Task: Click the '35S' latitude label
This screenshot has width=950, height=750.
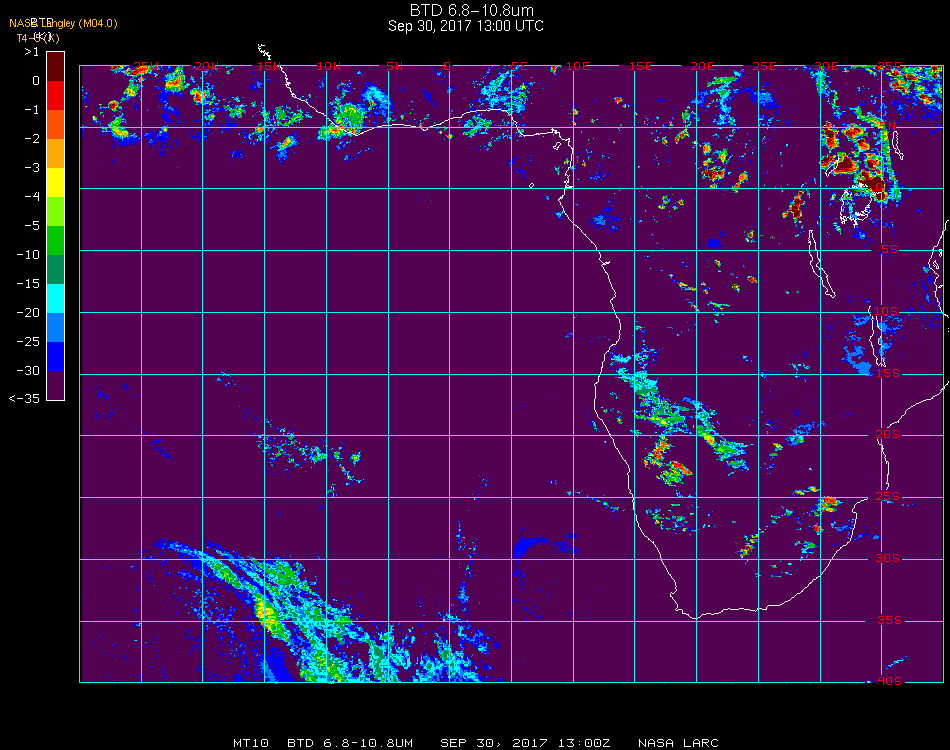Action: coord(890,620)
